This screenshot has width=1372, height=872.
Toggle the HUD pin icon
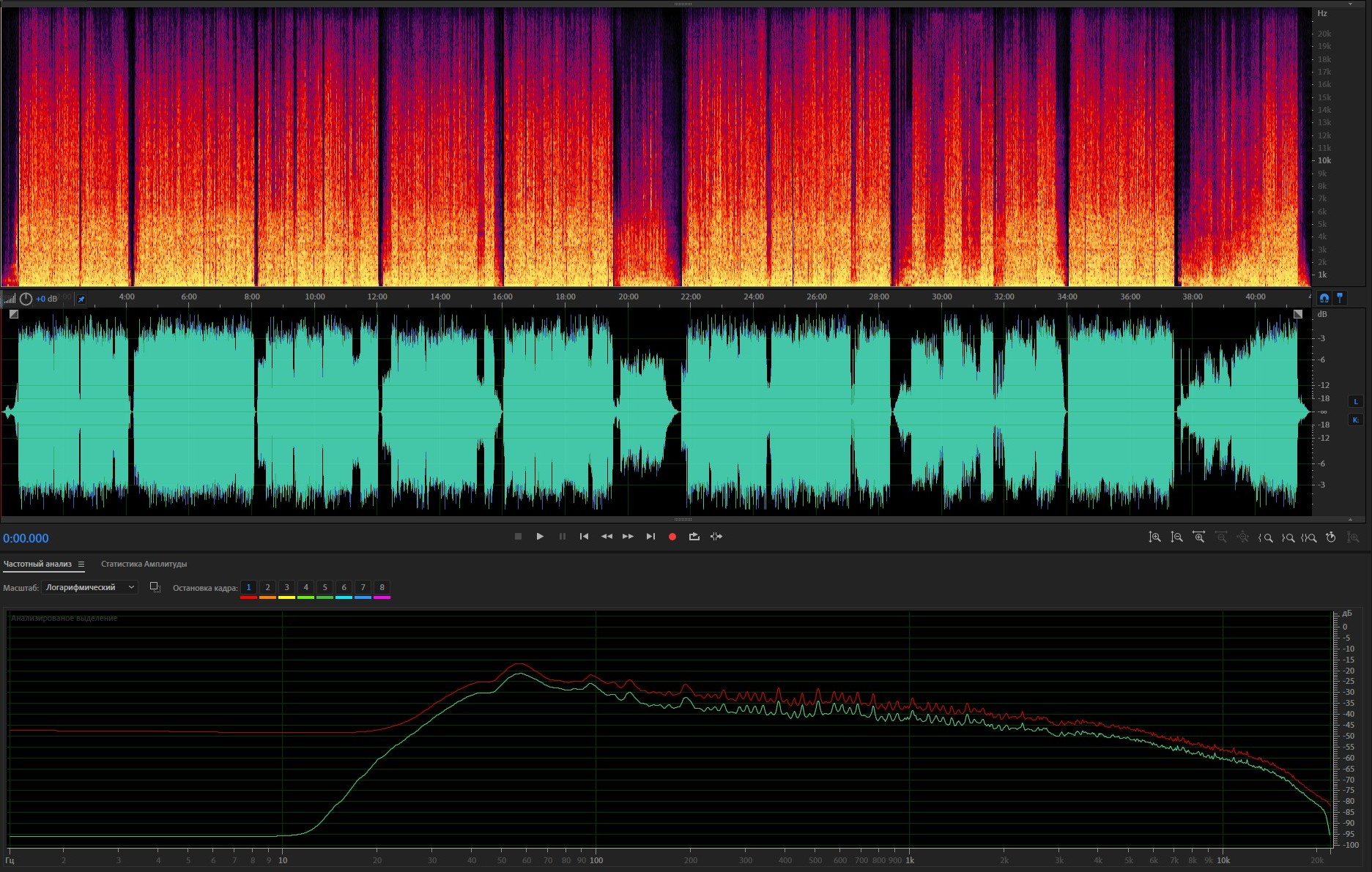click(81, 299)
